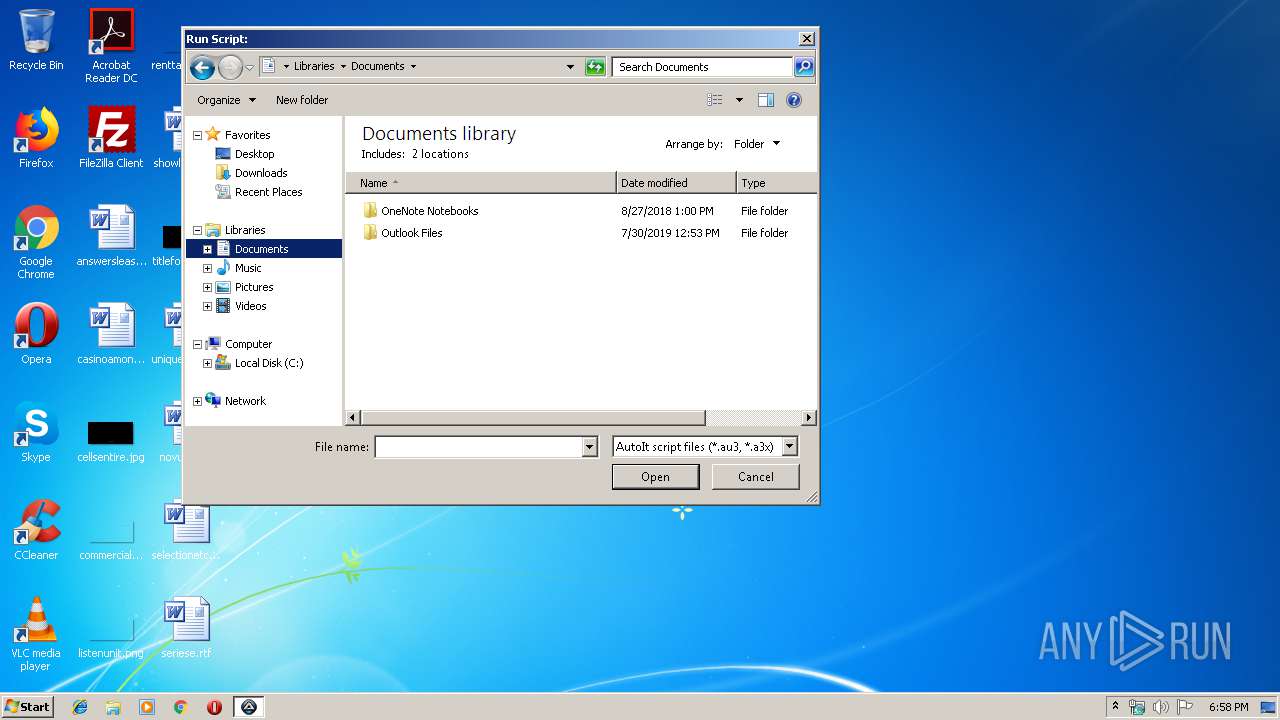Open recent locations dropdown beside Forward arrow
This screenshot has height=720, width=1280.
point(250,67)
